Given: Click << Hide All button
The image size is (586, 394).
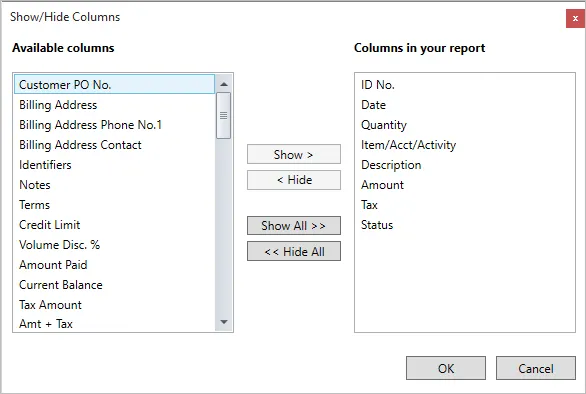Looking at the screenshot, I should click(294, 251).
